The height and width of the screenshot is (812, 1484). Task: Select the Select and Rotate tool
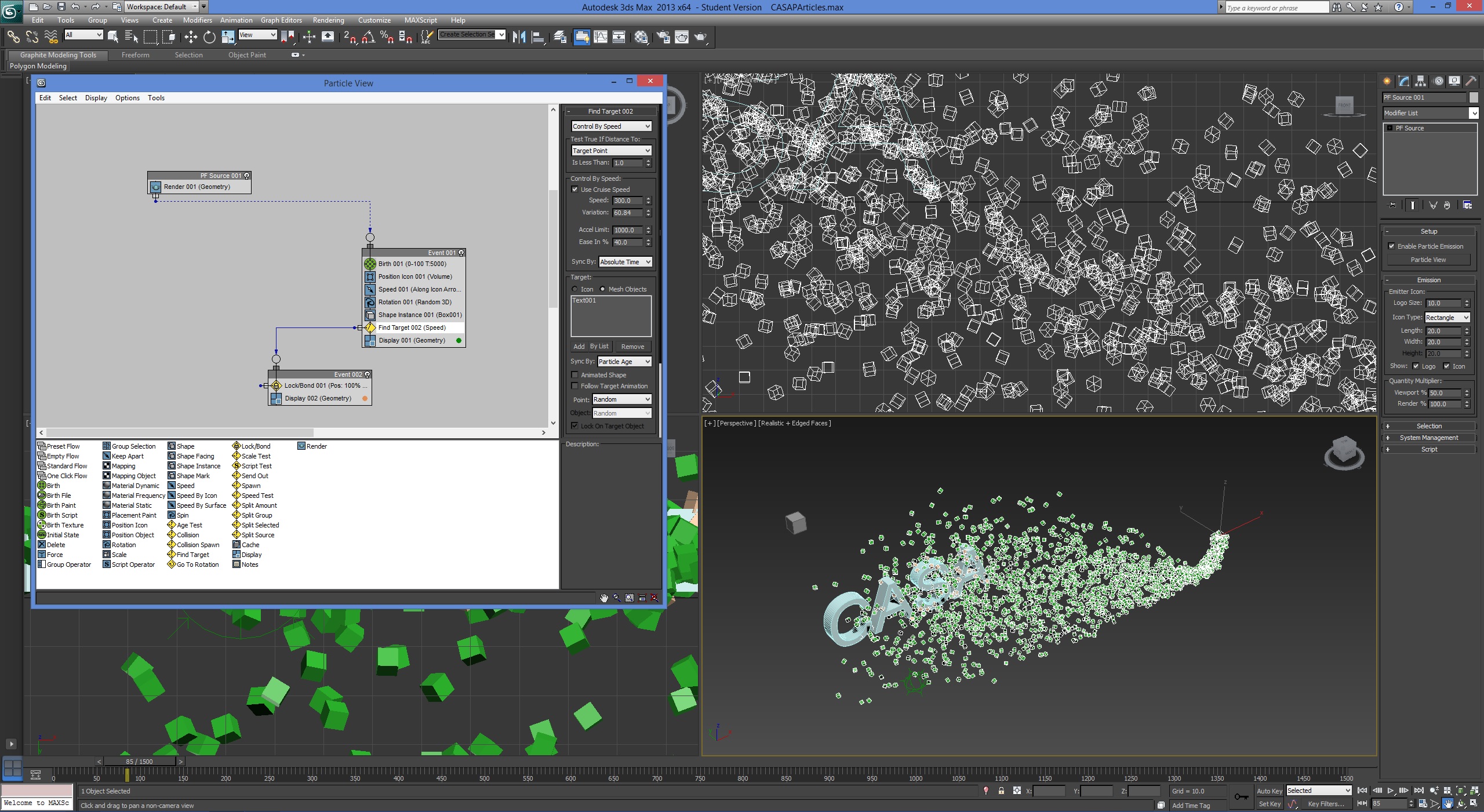click(x=209, y=37)
